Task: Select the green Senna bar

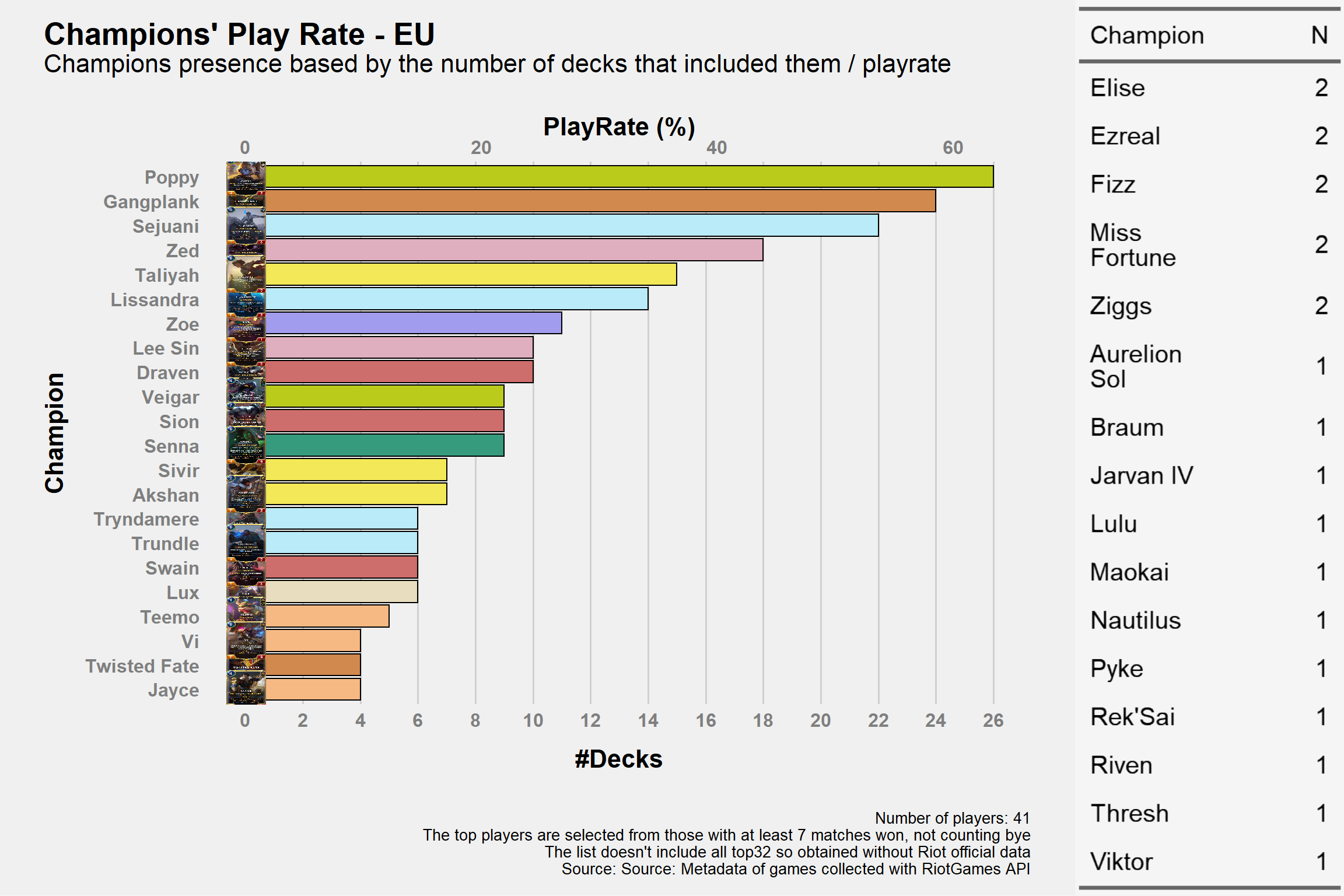Action: [x=384, y=446]
